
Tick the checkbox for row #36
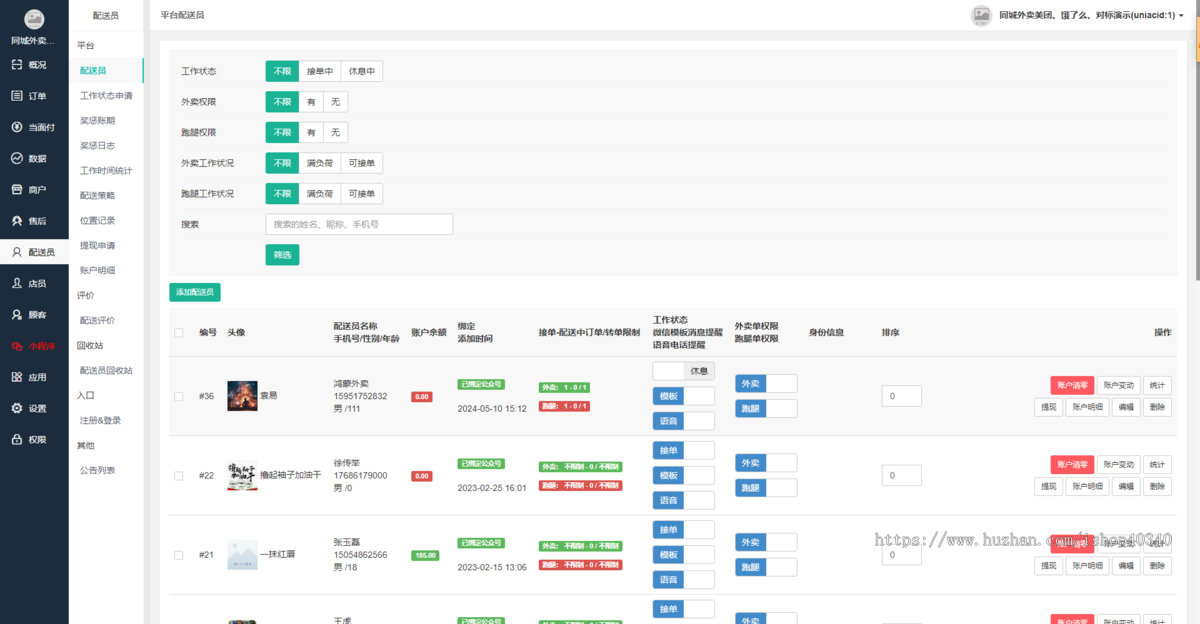click(179, 396)
